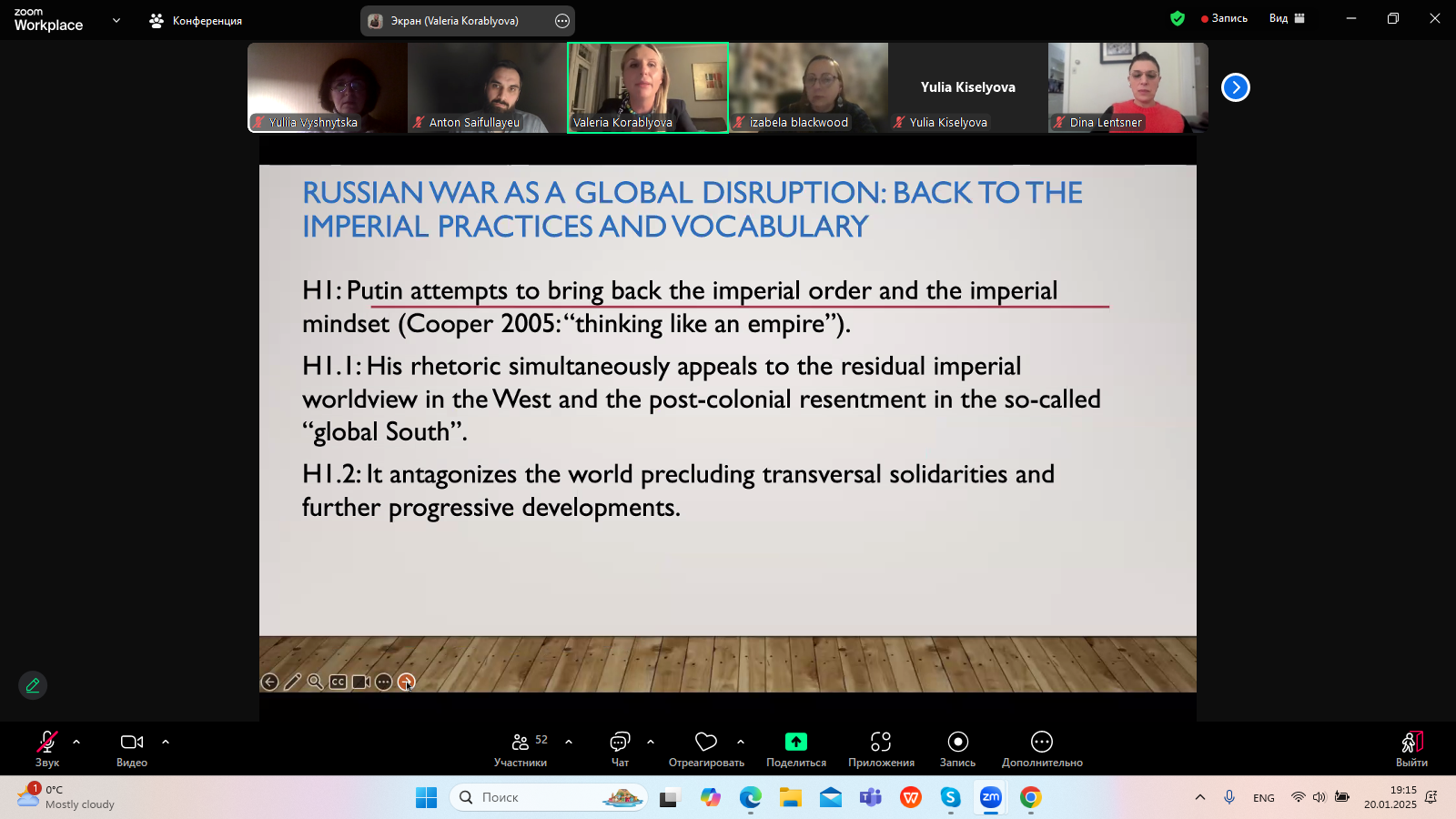Open the Participants panel icon
Screen dimensions: 1456x819
521,743
